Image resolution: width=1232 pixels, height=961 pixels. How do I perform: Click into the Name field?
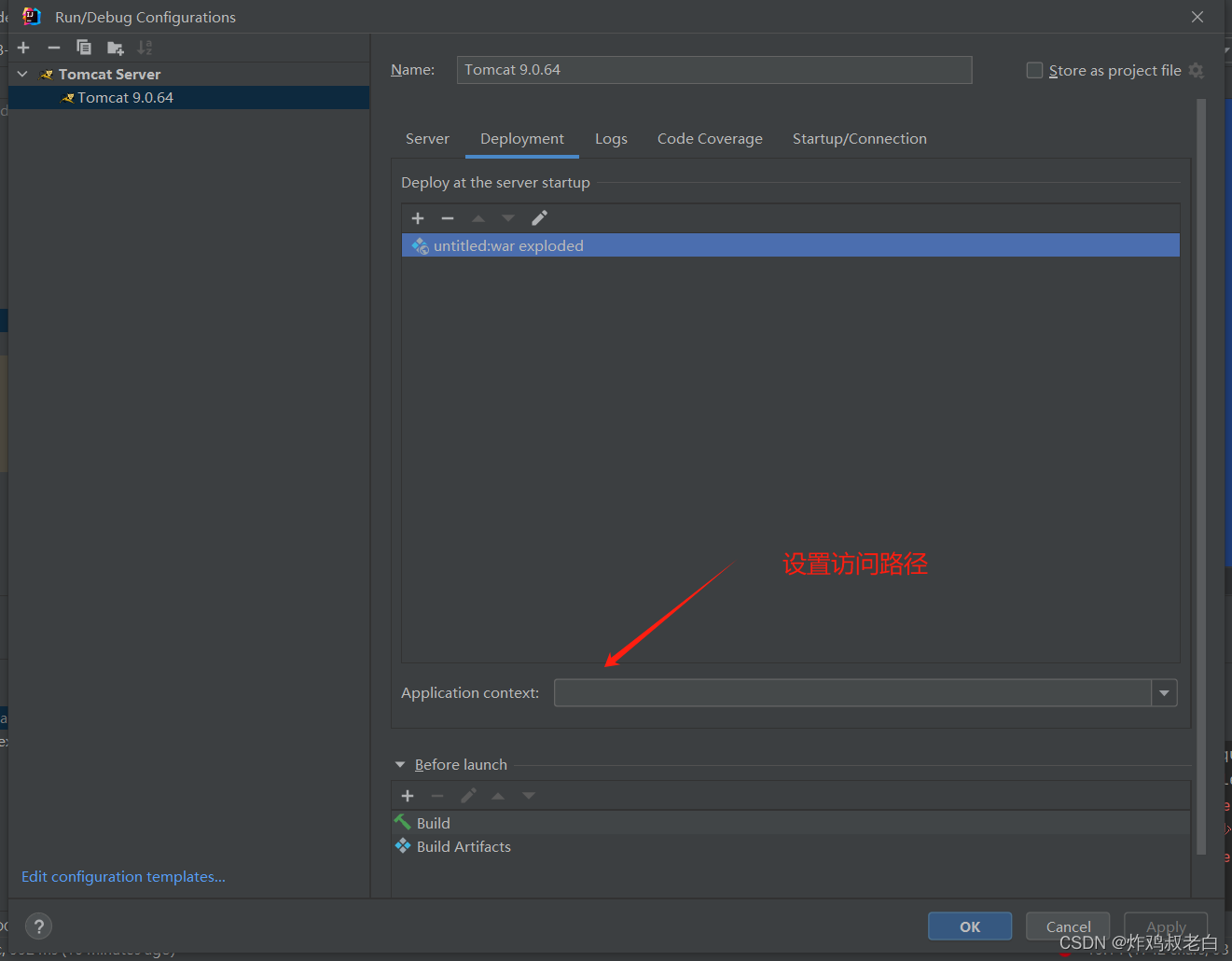coord(714,70)
